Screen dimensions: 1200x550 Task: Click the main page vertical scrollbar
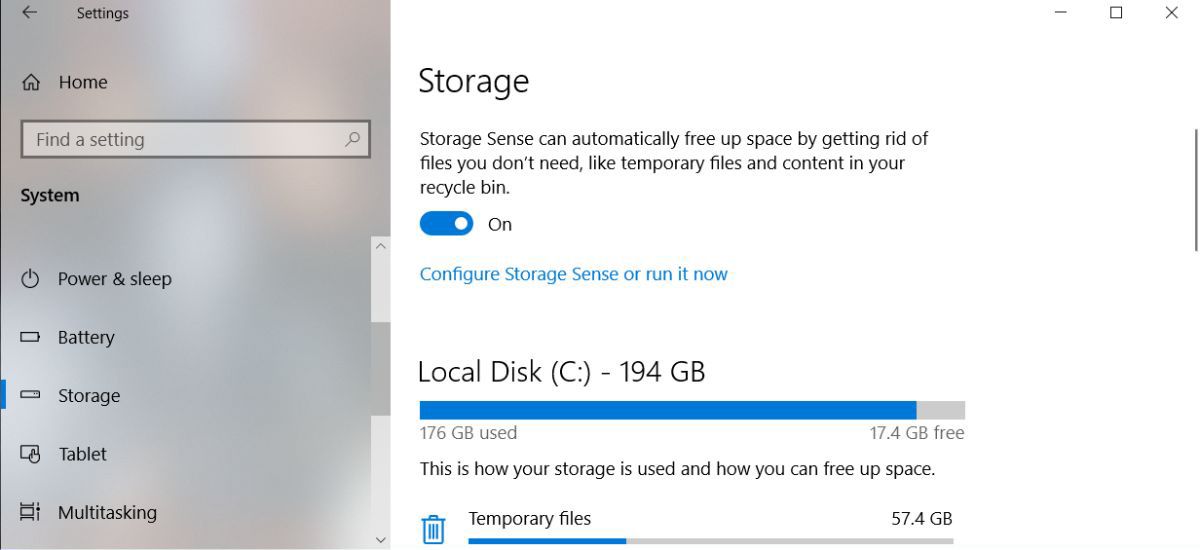click(1196, 190)
